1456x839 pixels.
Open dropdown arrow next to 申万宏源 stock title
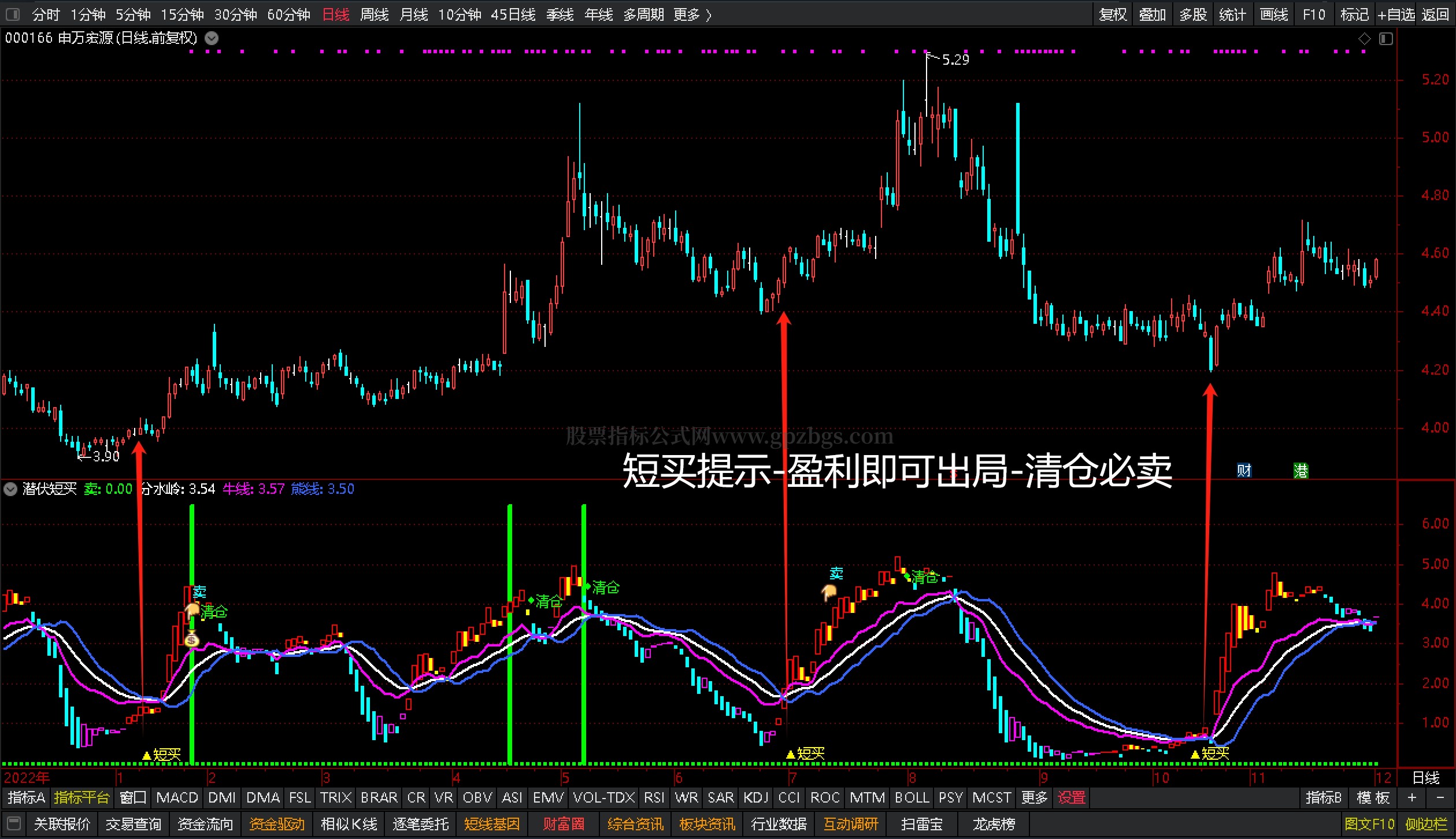tap(212, 39)
